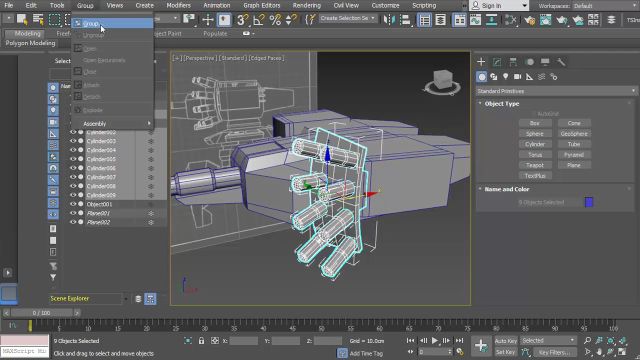Toggle Angle Snap icon

click(x=259, y=19)
